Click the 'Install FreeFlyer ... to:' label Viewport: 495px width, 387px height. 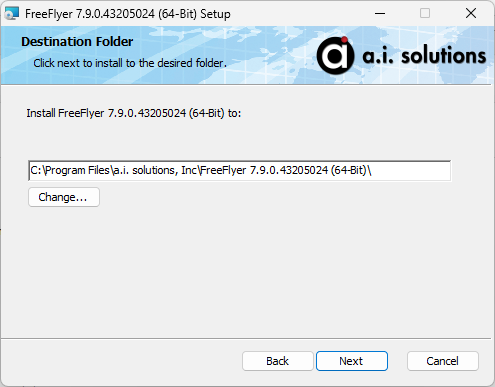134,113
